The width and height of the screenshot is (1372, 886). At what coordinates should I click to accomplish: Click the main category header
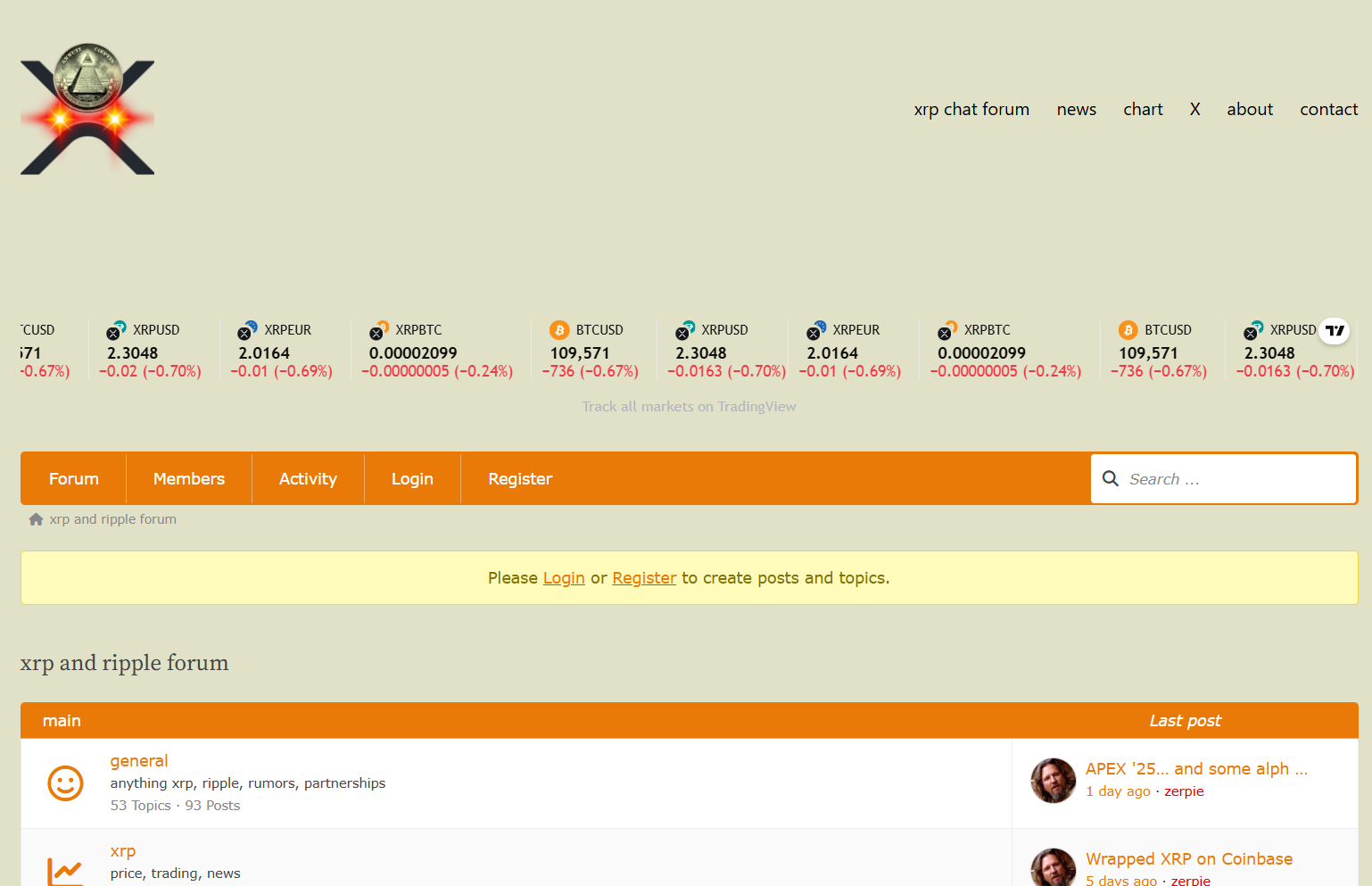click(62, 721)
